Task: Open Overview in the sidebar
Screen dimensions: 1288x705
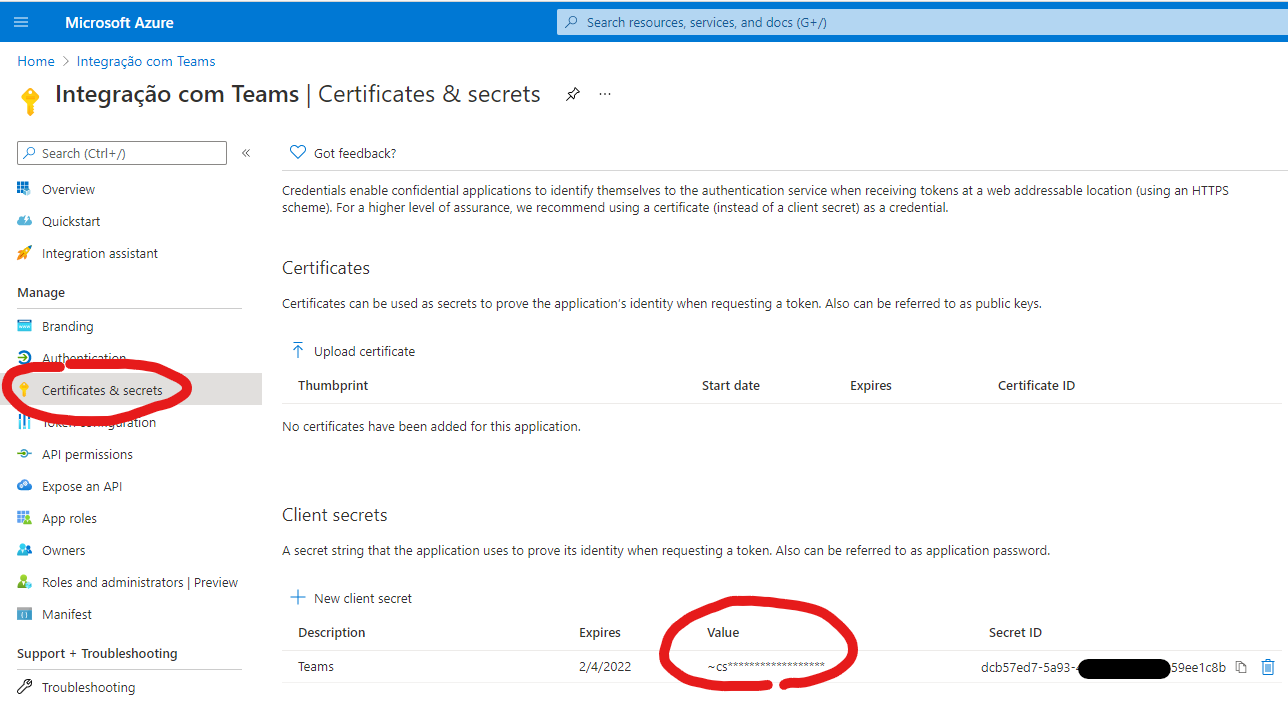Action: tap(68, 189)
